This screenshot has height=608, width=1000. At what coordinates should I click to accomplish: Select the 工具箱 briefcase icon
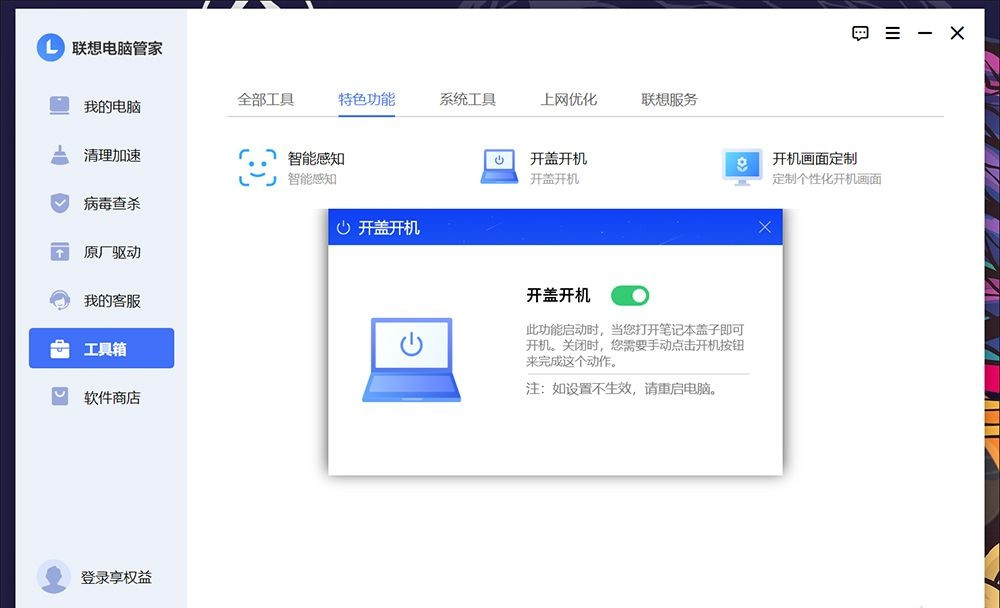coord(59,349)
